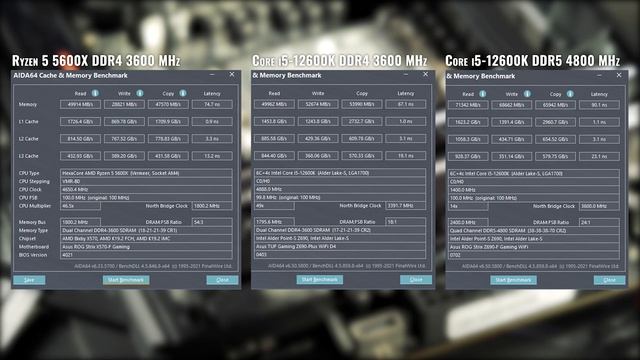Select memory copy value 65942 MB/s
This screenshot has height=360, width=640.
click(x=555, y=105)
